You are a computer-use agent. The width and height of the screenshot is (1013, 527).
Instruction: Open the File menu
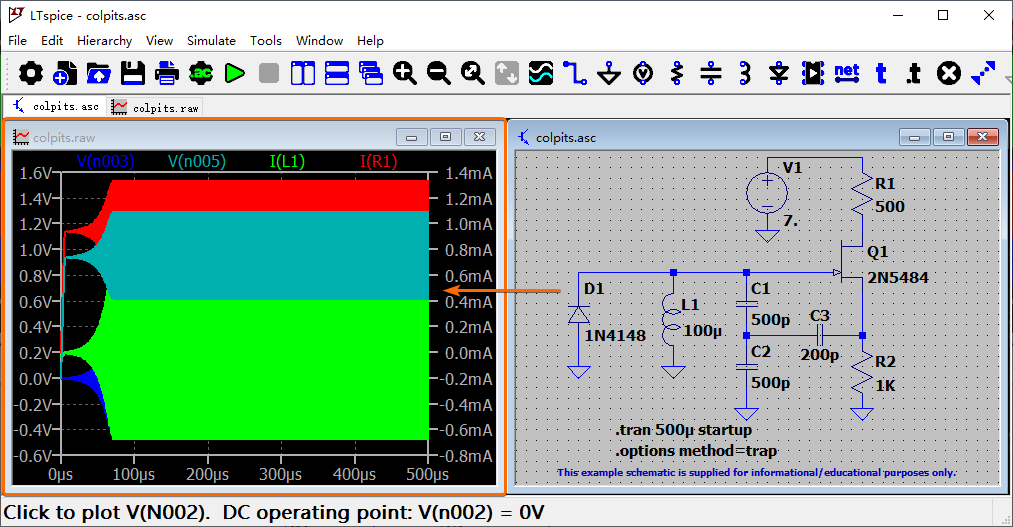point(17,41)
